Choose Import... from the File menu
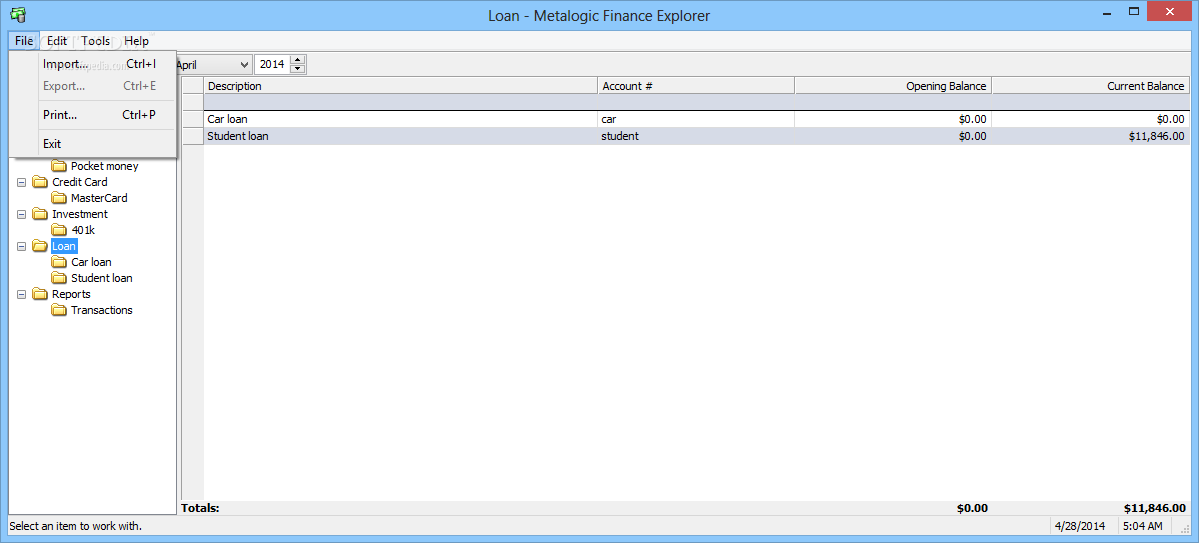This screenshot has width=1199, height=543. click(93, 64)
